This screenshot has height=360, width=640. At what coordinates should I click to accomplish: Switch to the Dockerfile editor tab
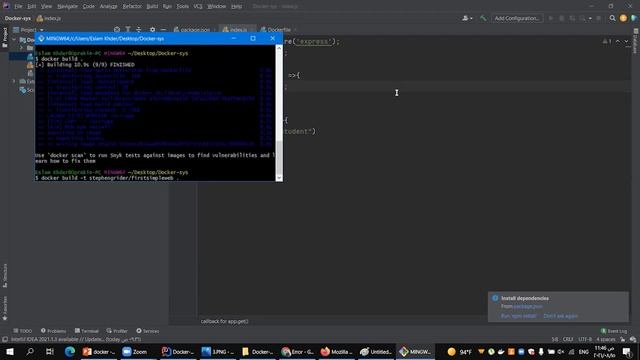click(x=277, y=30)
